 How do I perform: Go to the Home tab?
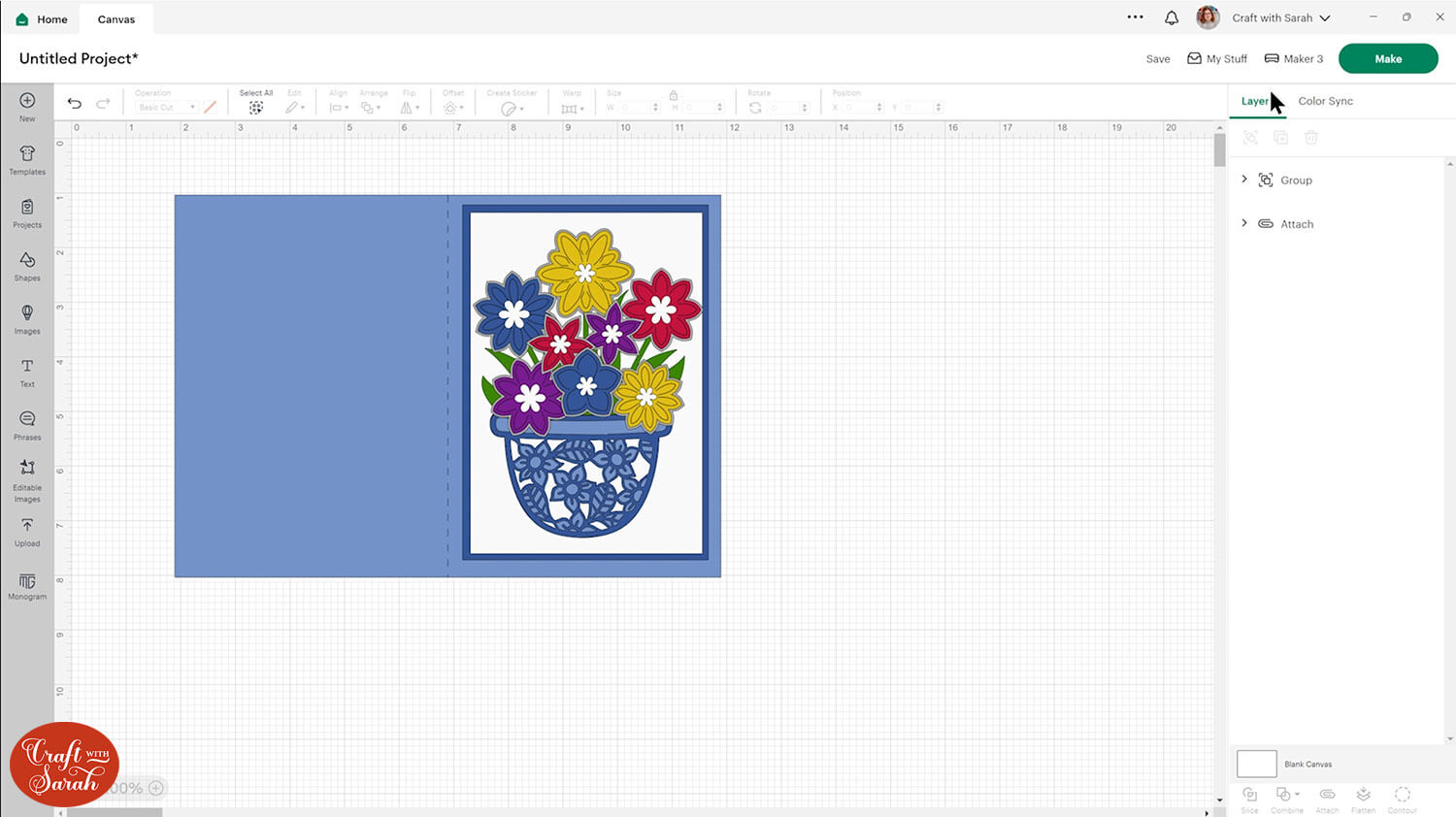point(40,18)
